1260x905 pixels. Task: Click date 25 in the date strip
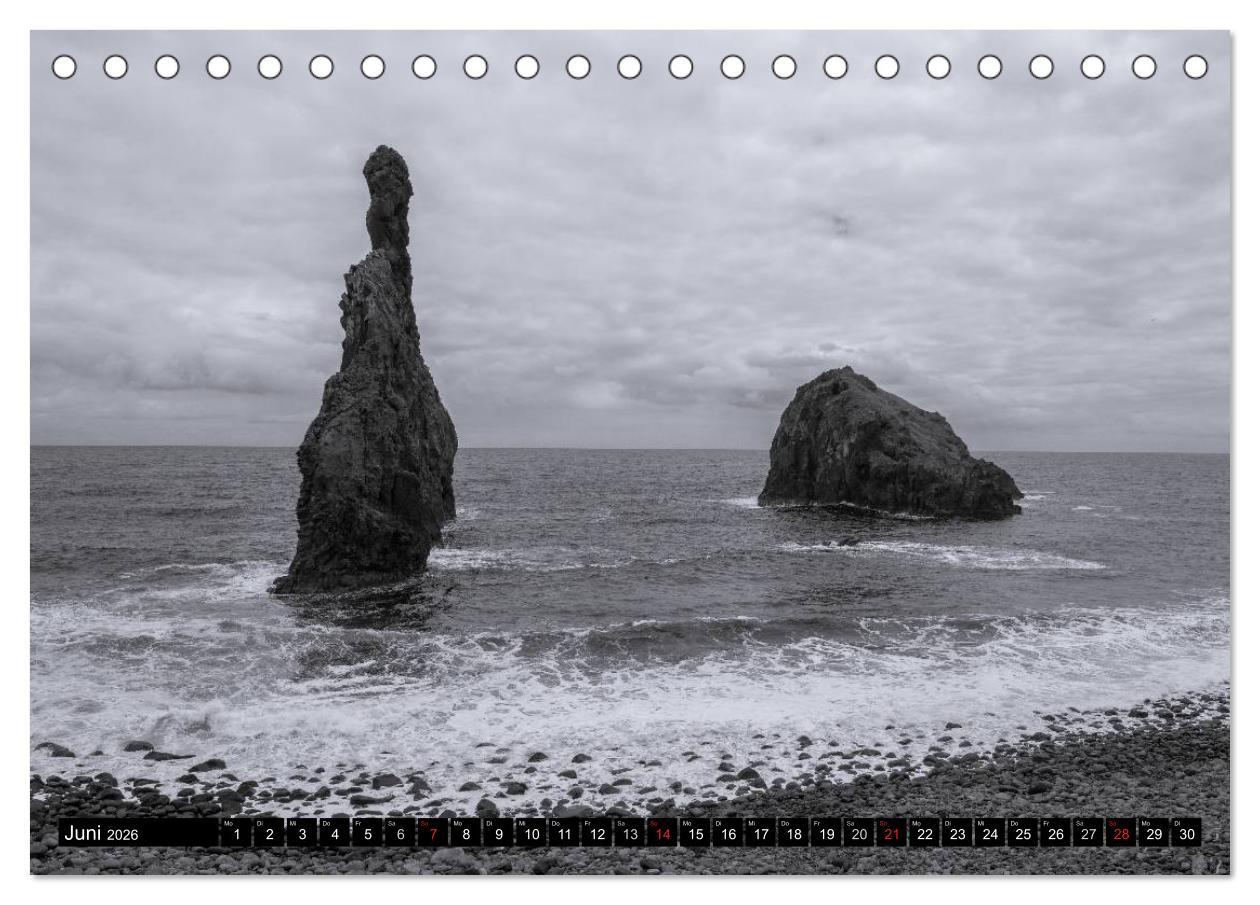tap(1022, 833)
